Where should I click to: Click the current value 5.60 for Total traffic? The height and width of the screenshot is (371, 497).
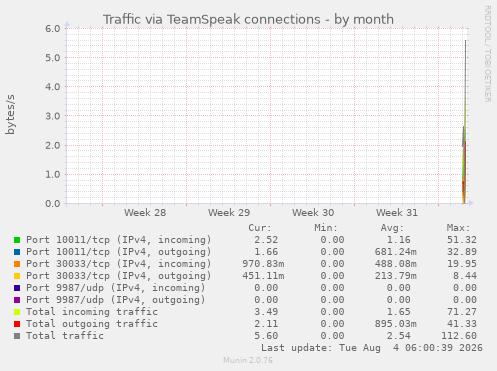tap(266, 336)
